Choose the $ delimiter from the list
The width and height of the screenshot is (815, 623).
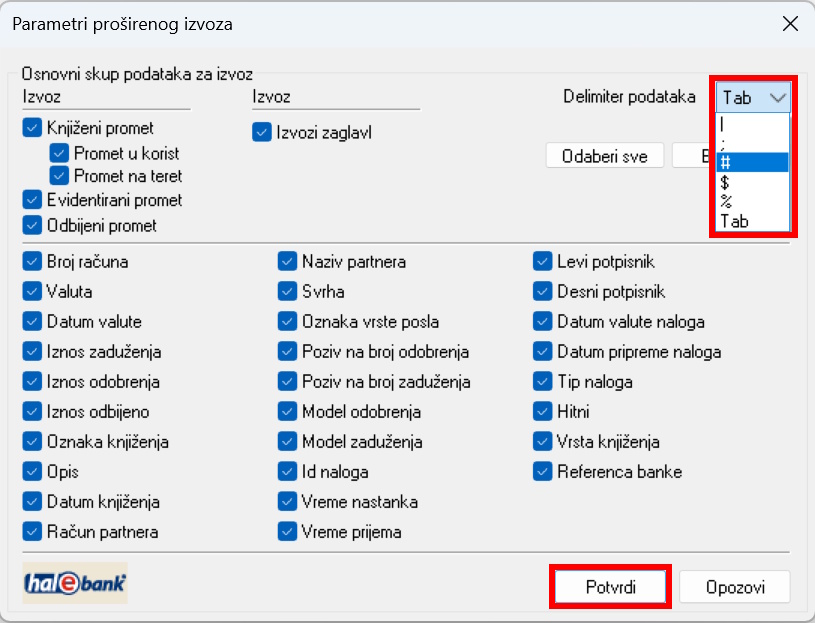pyautogui.click(x=753, y=182)
